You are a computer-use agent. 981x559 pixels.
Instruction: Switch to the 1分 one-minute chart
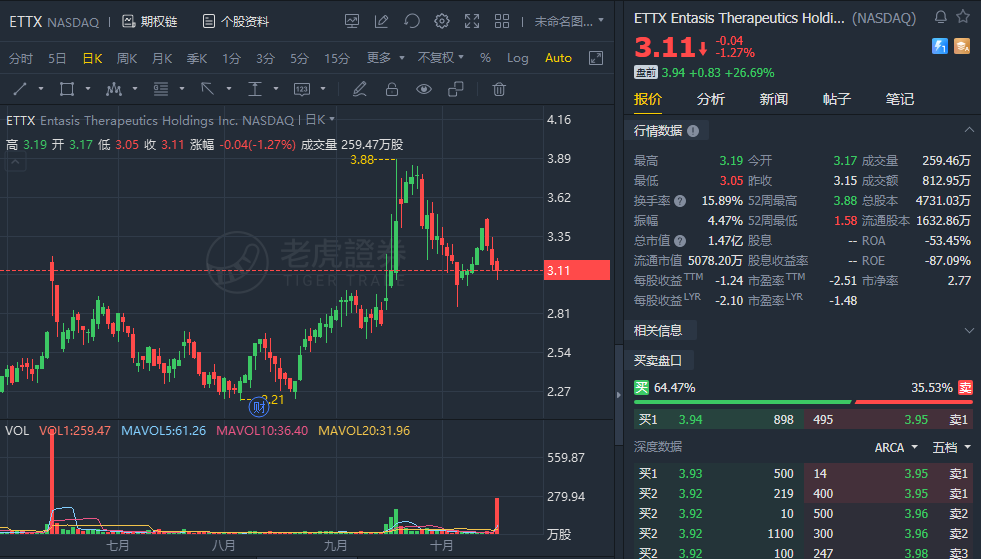click(231, 58)
